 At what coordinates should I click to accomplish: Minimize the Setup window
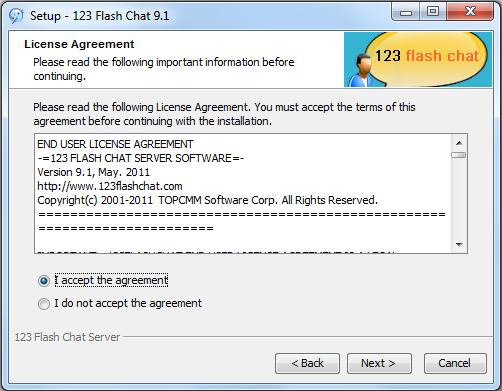point(406,13)
